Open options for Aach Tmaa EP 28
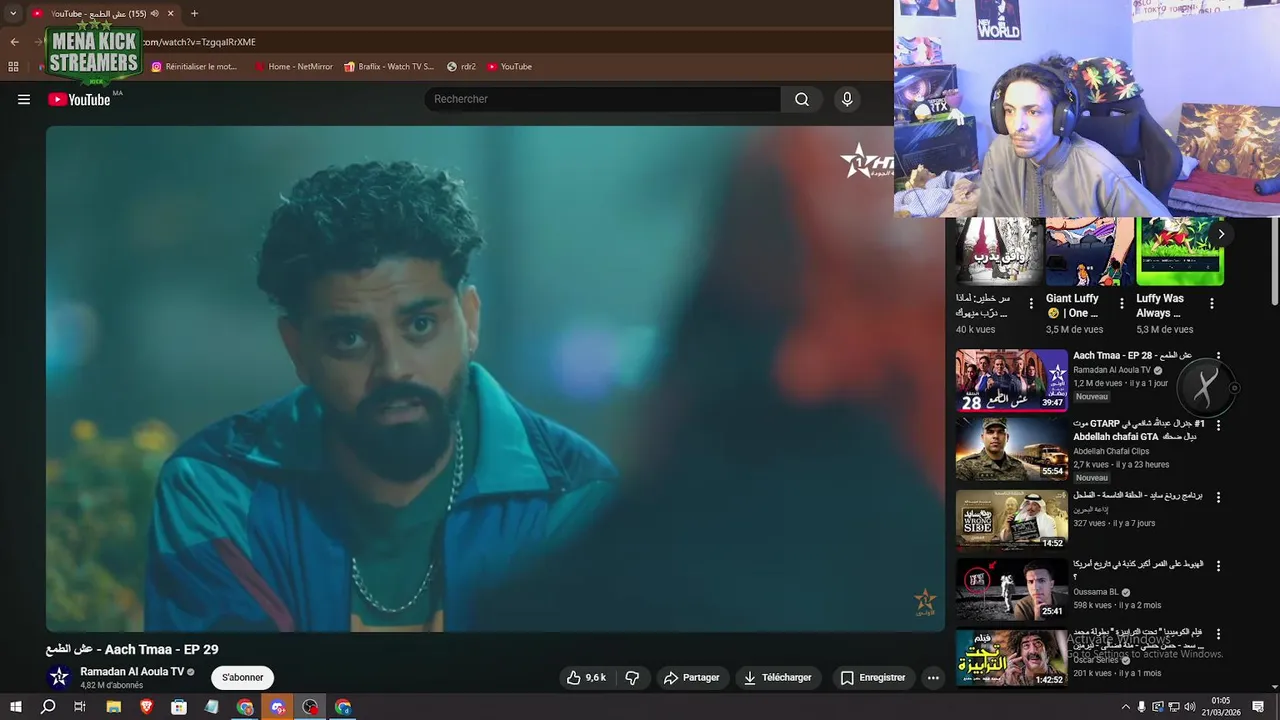 (x=1218, y=357)
